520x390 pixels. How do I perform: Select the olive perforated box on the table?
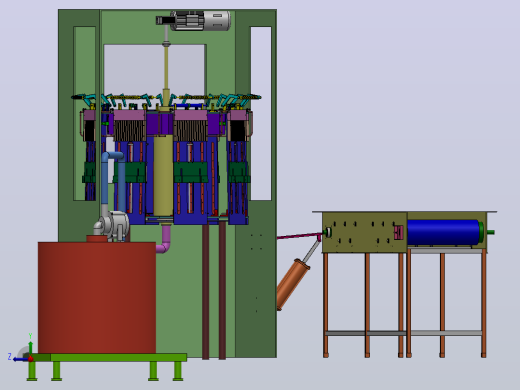(x=364, y=232)
